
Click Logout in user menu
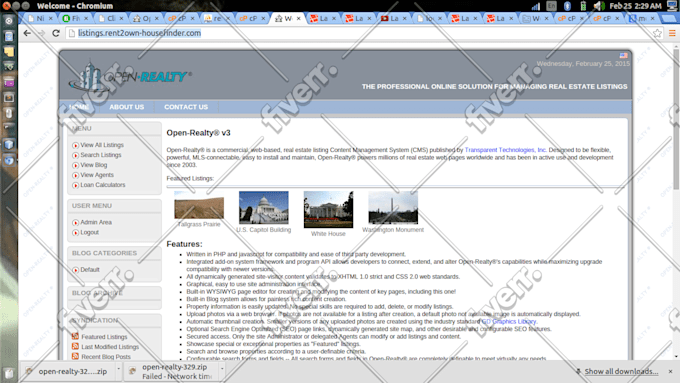(89, 232)
